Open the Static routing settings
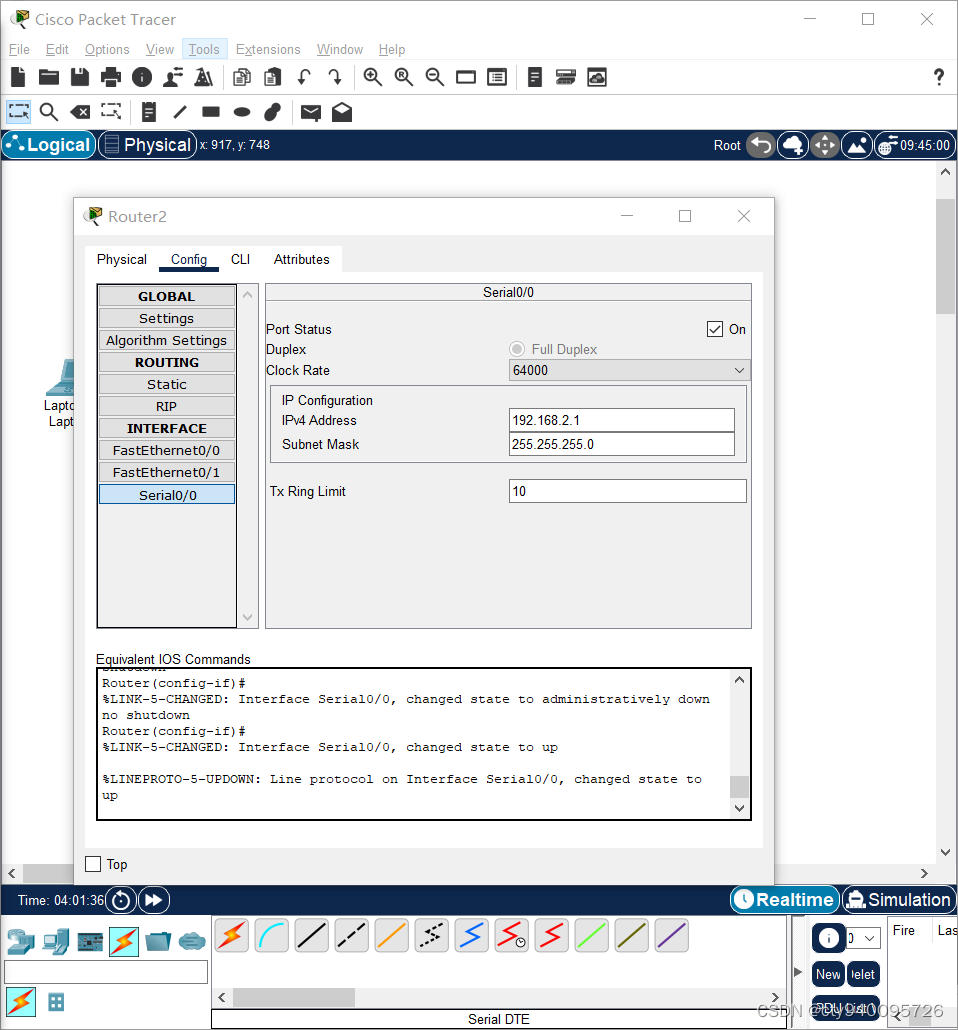Viewport: 958px width, 1030px height. [x=167, y=384]
